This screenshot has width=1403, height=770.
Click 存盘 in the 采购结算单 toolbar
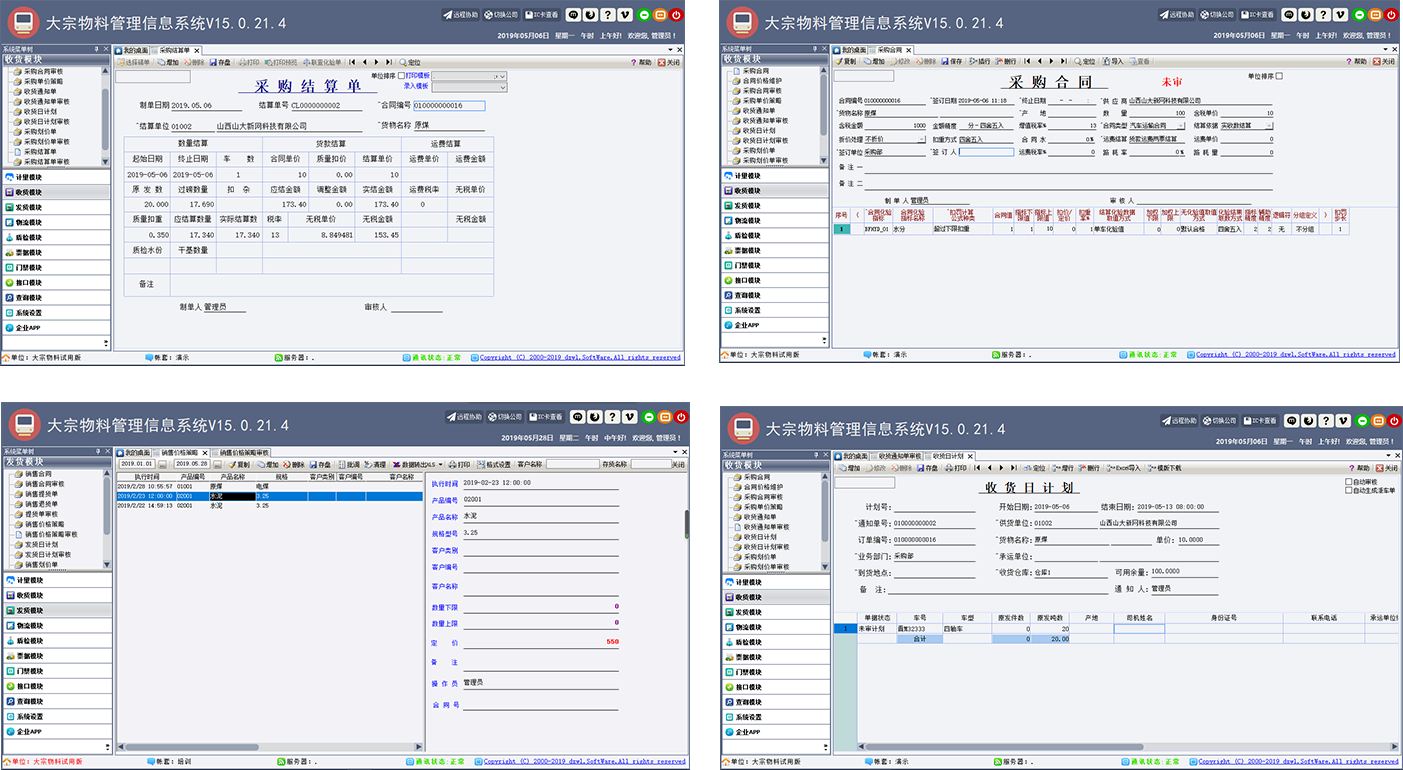click(220, 62)
